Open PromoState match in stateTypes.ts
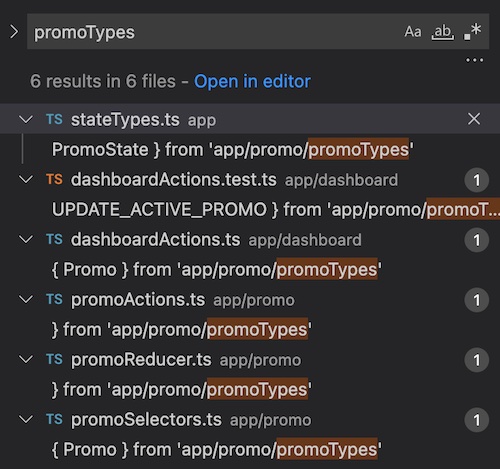Image resolution: width=500 pixels, height=469 pixels. click(x=233, y=149)
